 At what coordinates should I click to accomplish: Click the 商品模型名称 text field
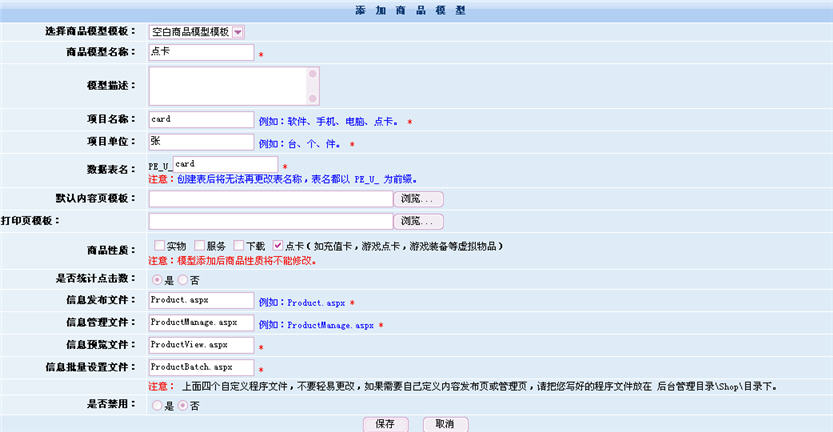[x=201, y=52]
